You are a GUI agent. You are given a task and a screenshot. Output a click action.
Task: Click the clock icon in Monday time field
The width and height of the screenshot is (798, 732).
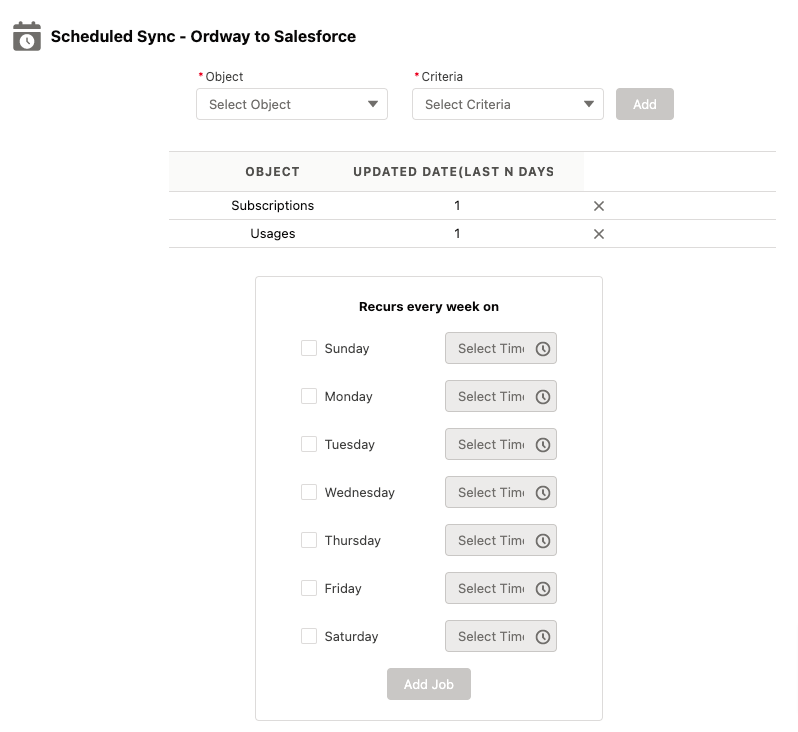pyautogui.click(x=543, y=397)
